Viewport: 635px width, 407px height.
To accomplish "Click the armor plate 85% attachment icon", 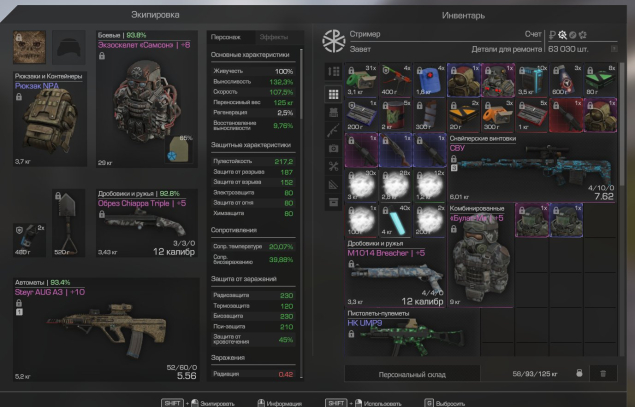I will click(179, 149).
